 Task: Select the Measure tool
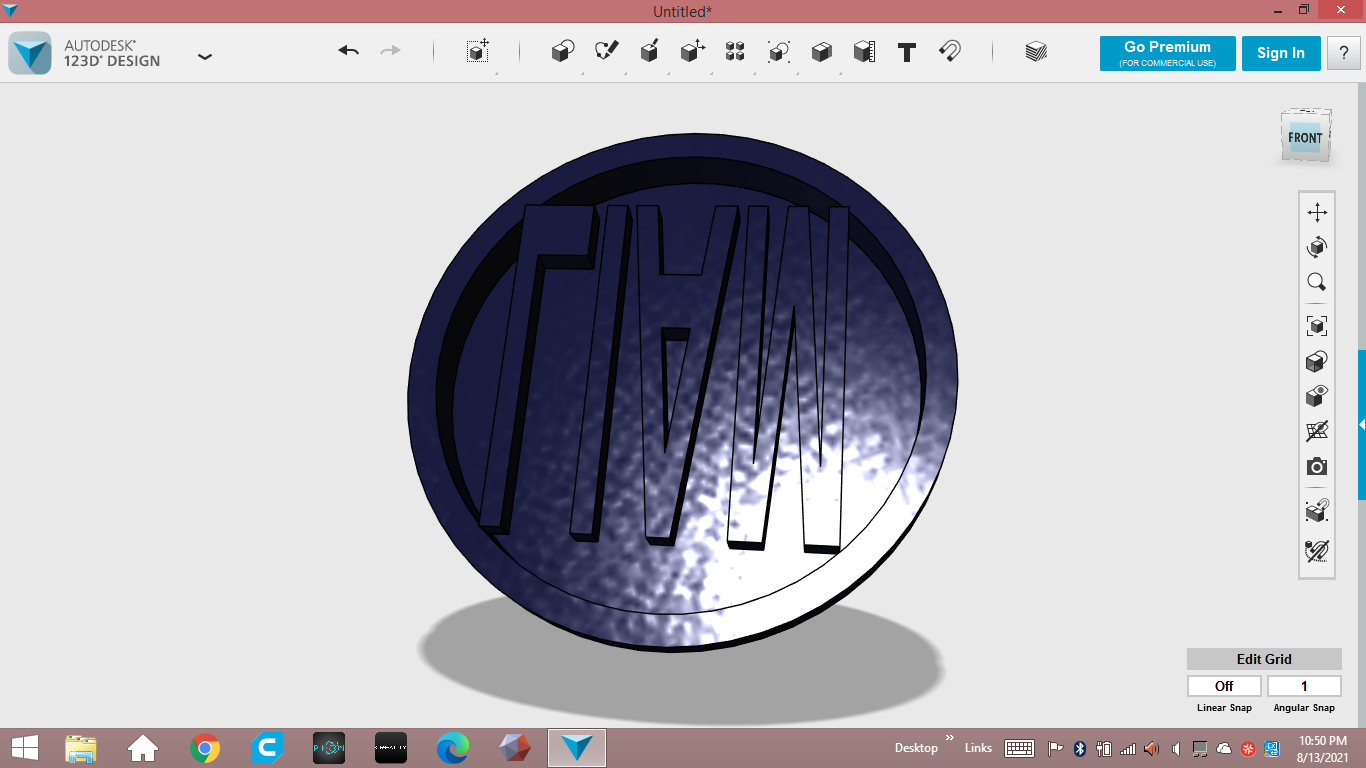[x=864, y=51]
